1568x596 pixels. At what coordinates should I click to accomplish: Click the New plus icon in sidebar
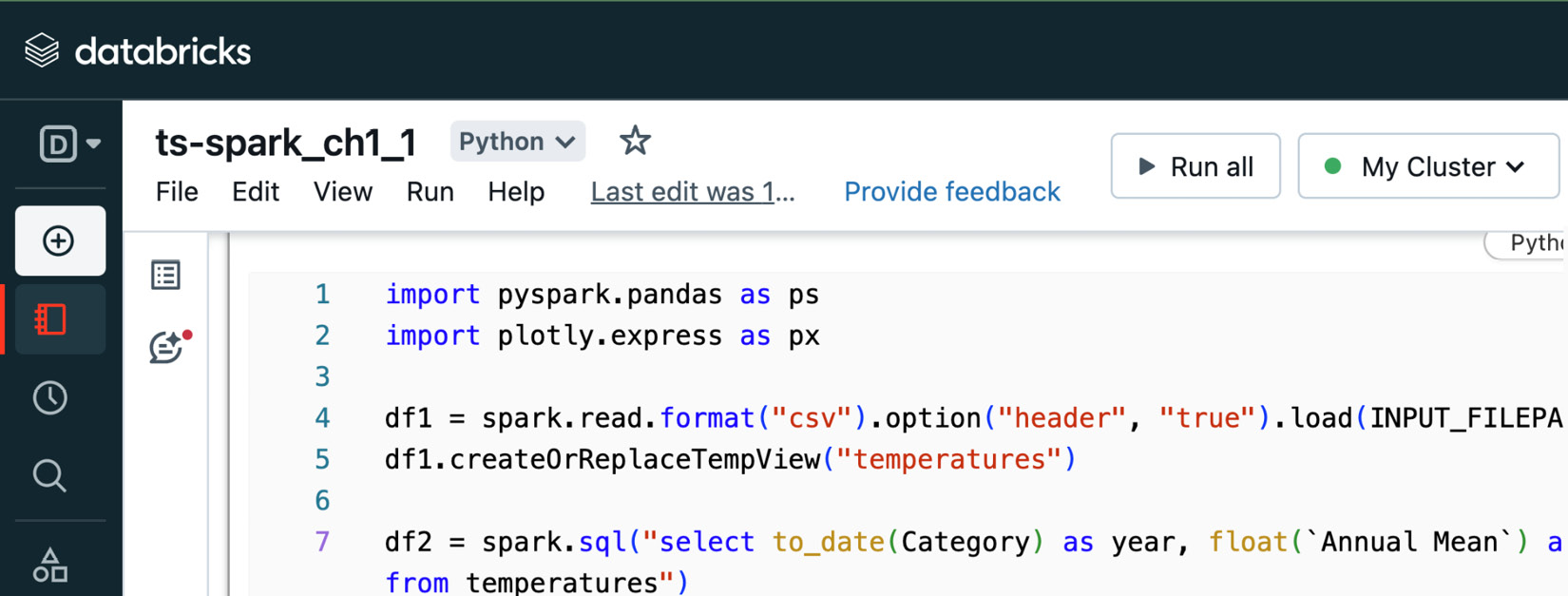60,240
